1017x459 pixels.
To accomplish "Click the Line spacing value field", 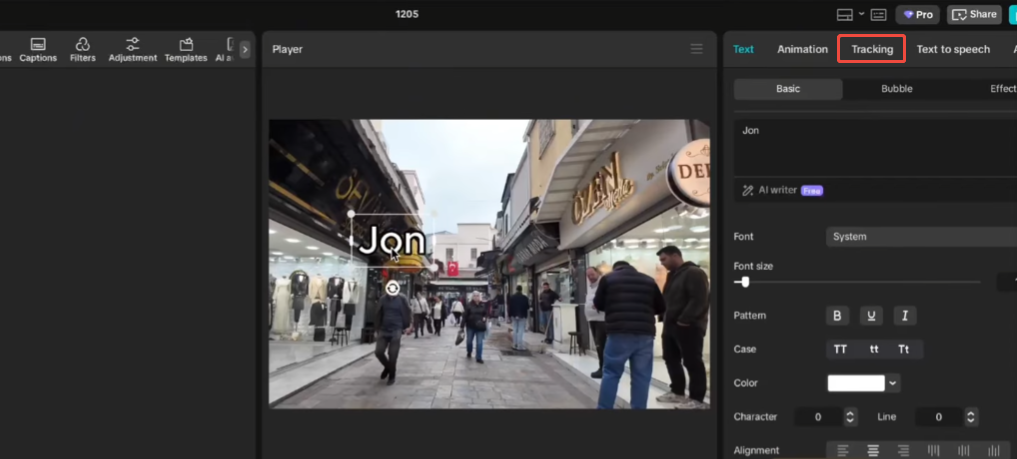I will [939, 417].
